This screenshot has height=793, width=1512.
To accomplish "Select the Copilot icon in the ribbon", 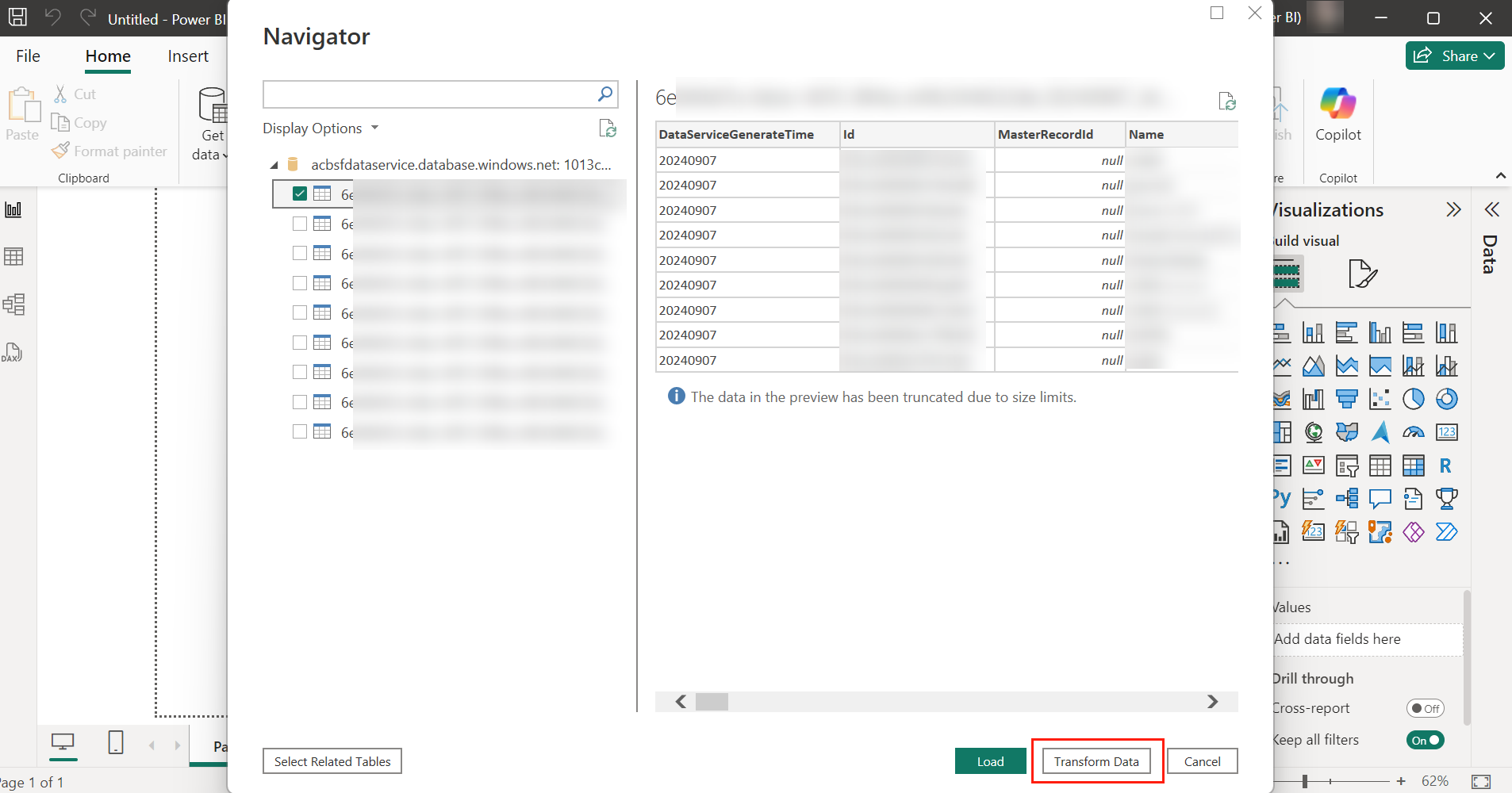I will [1337, 111].
